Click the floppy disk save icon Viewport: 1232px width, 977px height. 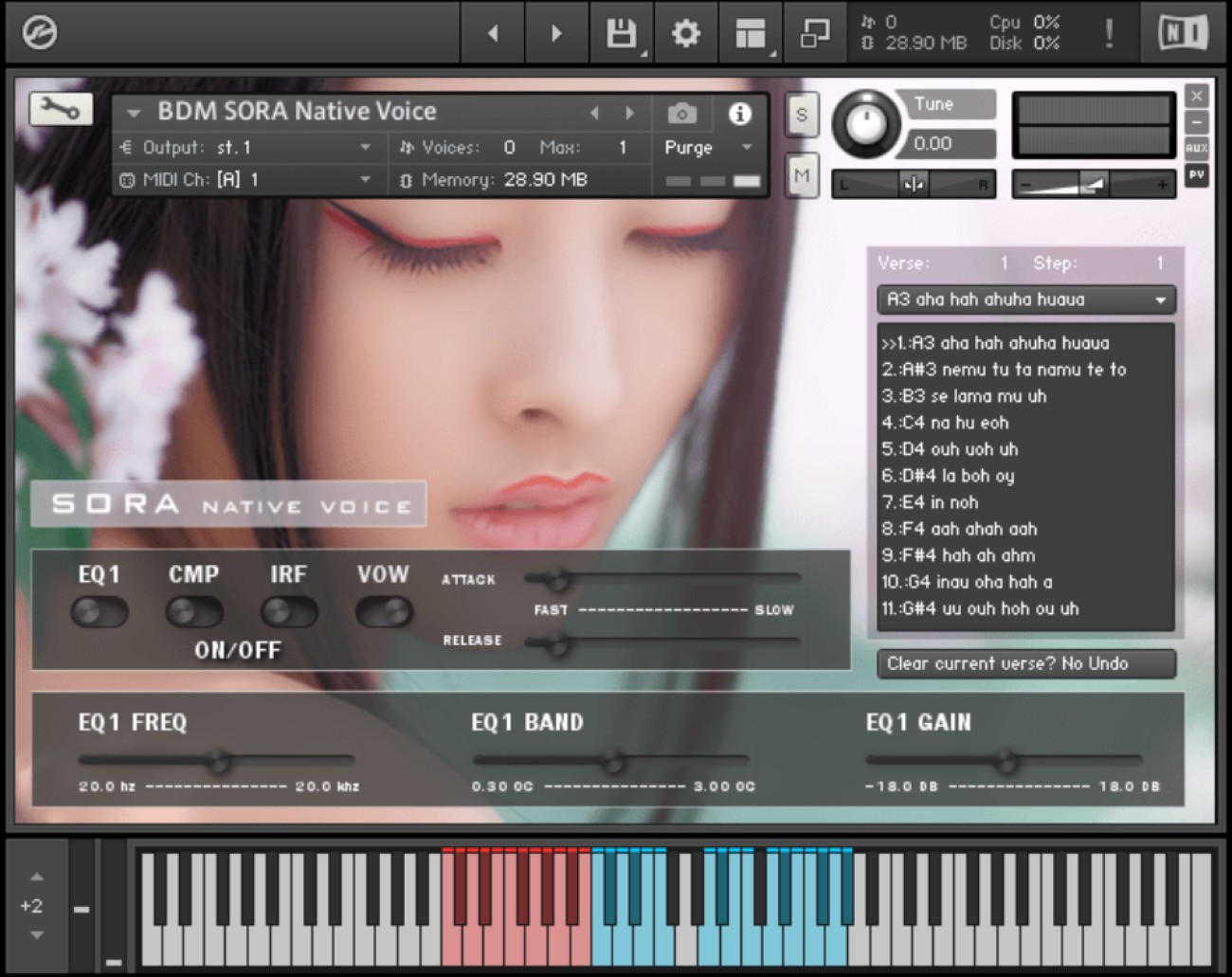coord(621,33)
